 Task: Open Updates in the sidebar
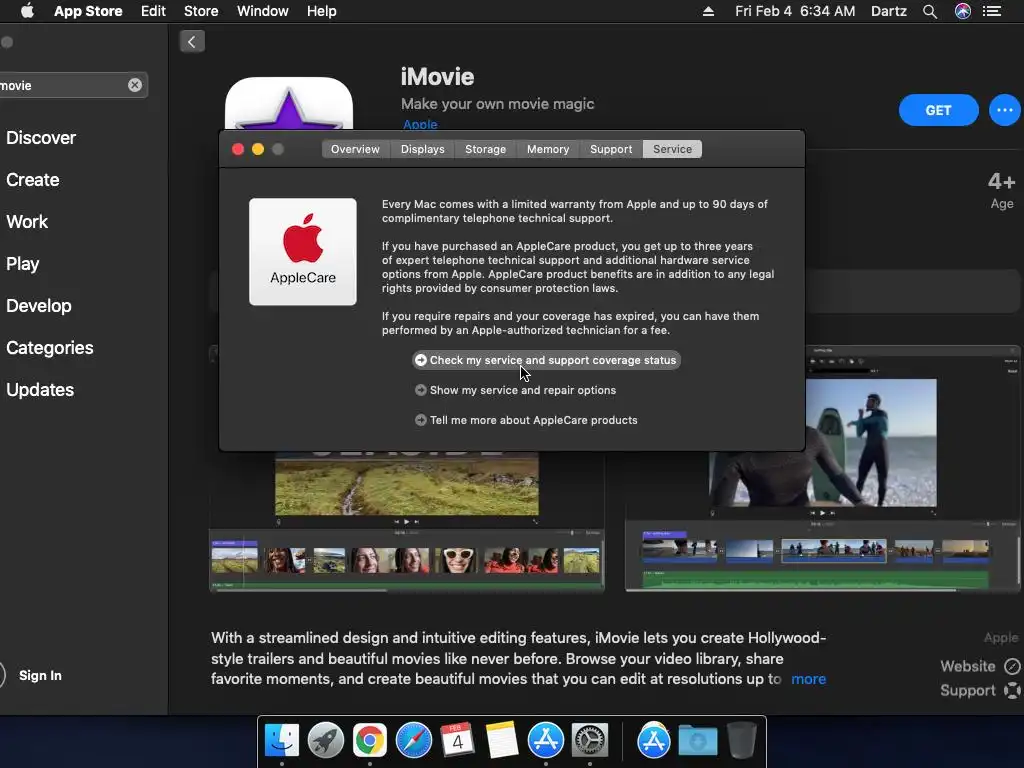(40, 390)
